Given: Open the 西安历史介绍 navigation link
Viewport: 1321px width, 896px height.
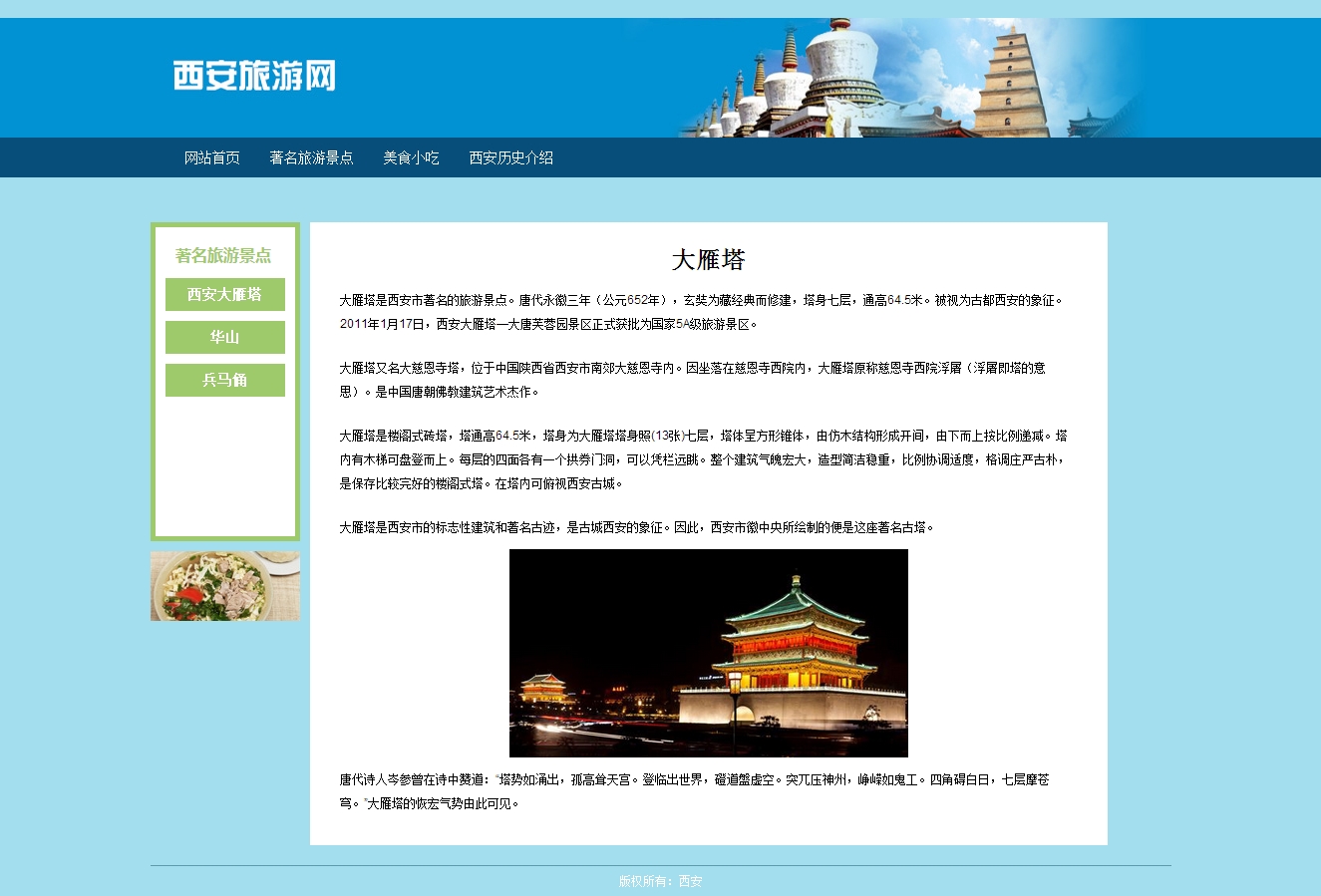Looking at the screenshot, I should coord(510,157).
